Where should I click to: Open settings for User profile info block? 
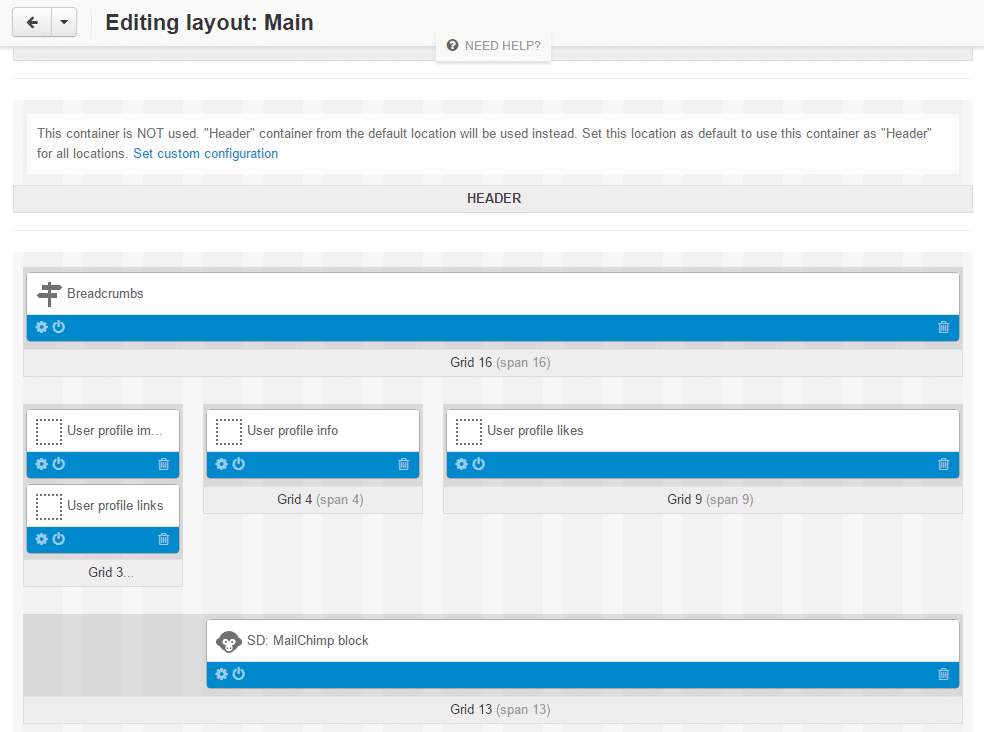pyautogui.click(x=221, y=464)
